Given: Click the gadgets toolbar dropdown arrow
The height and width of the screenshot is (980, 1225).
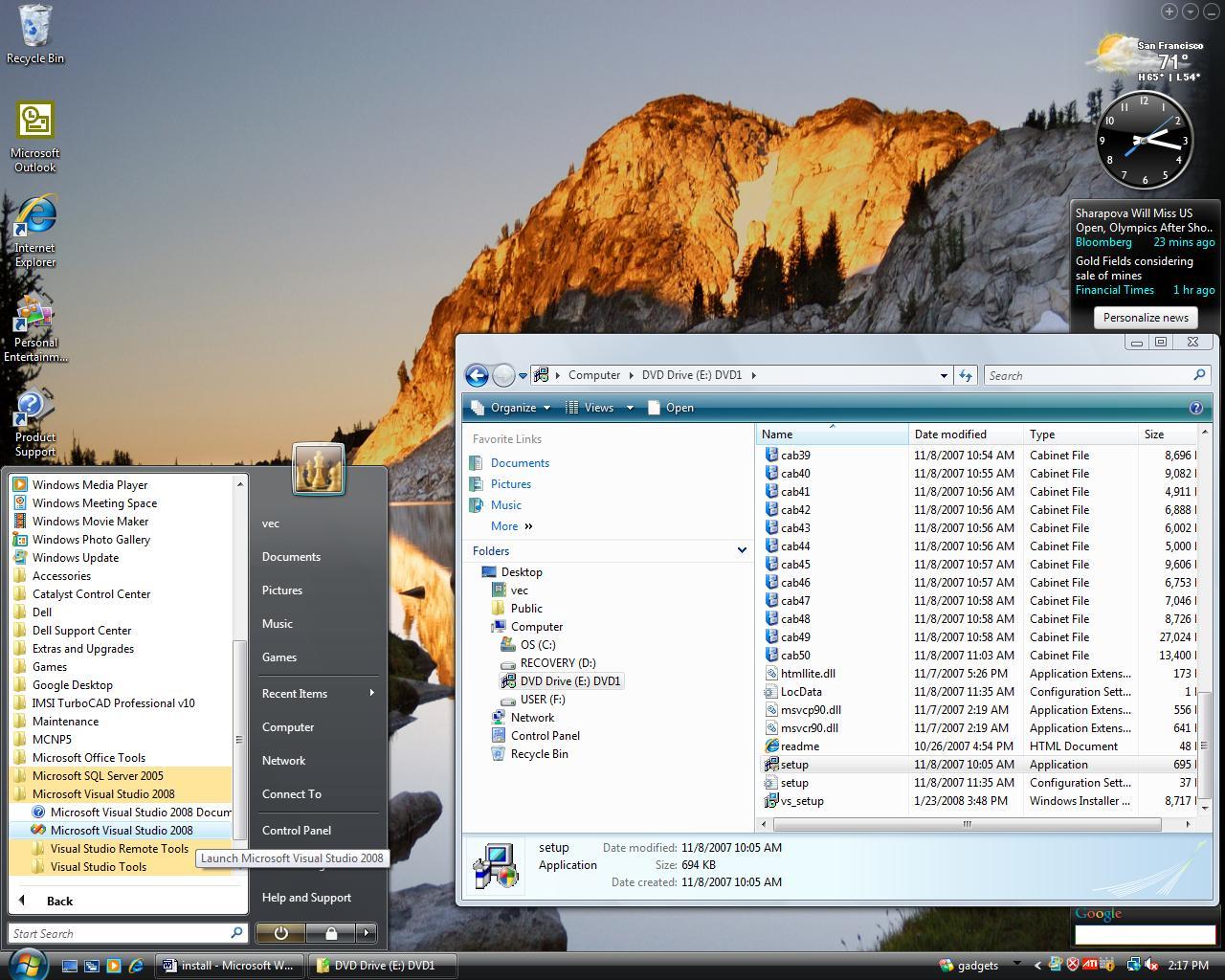Looking at the screenshot, I should click(1016, 964).
